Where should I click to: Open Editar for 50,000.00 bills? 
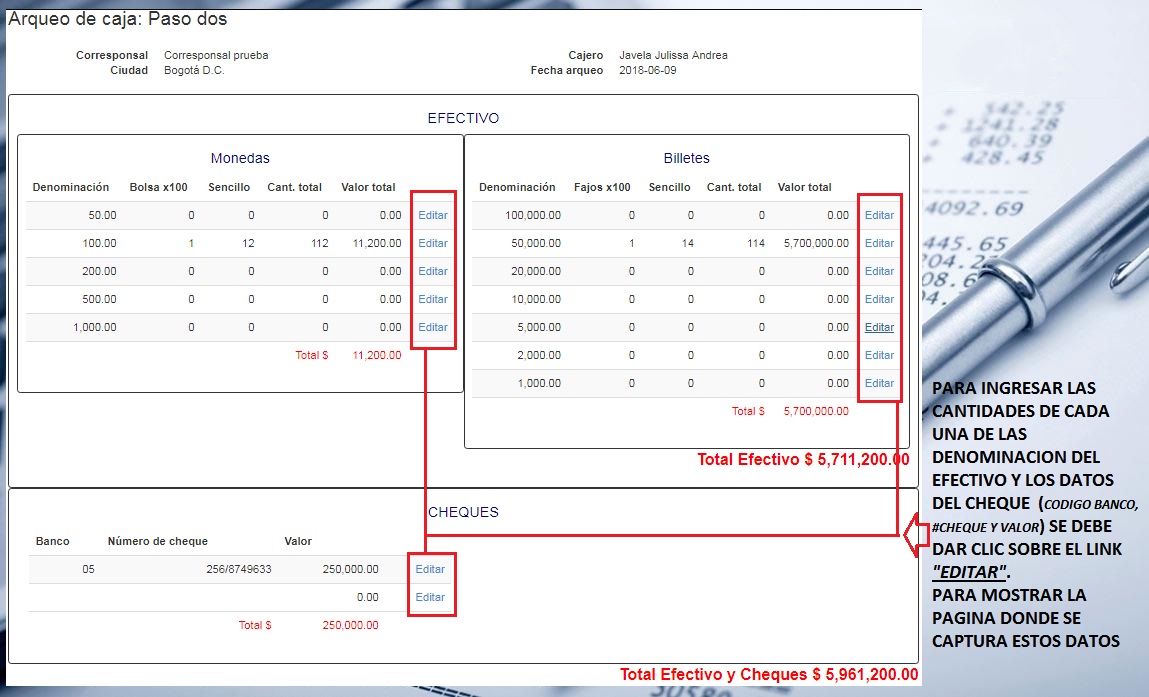click(879, 243)
